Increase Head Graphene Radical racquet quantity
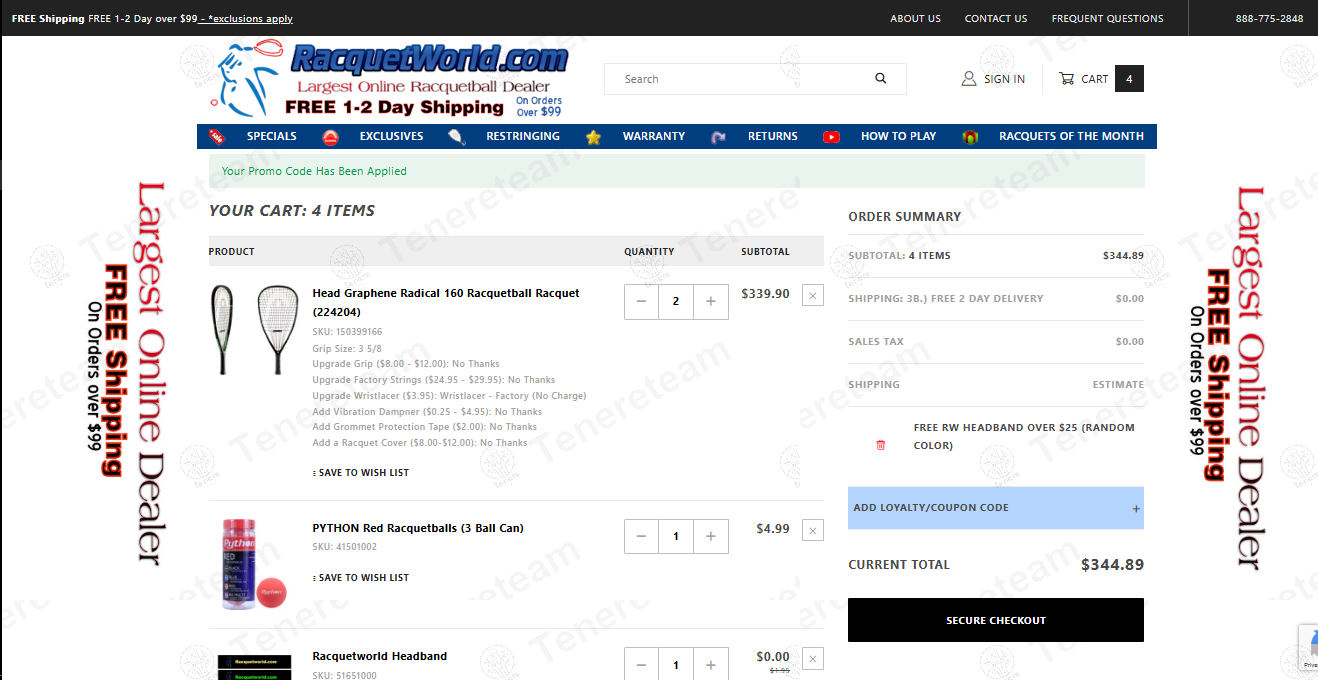The image size is (1318, 680). (711, 301)
